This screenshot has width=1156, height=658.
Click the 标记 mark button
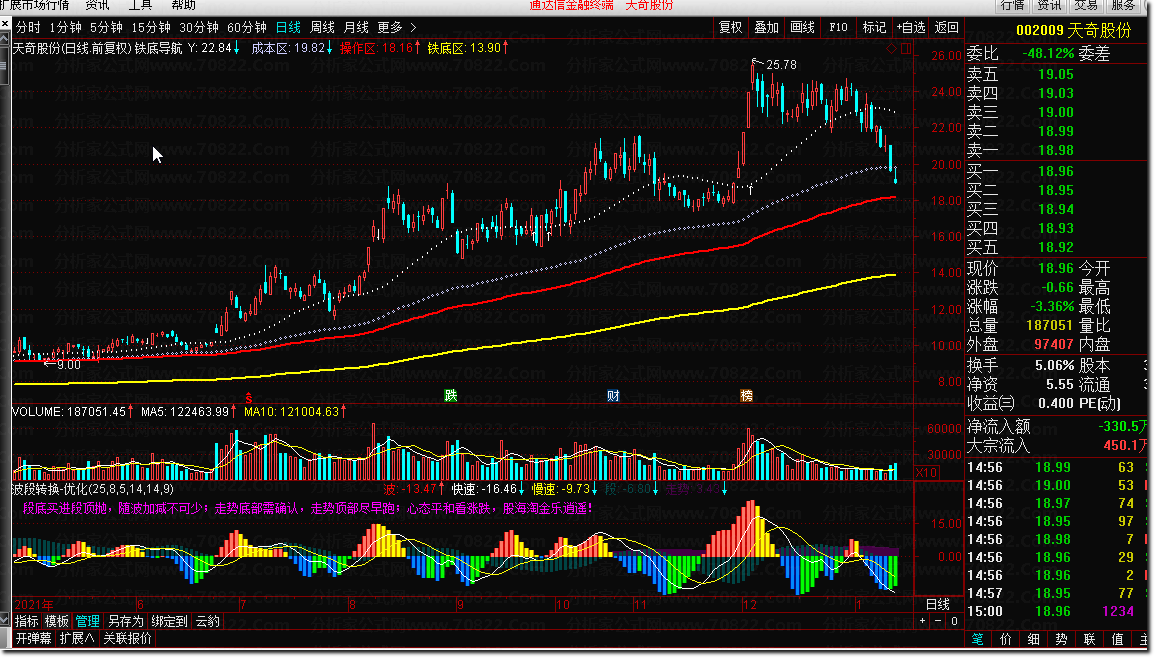pos(874,27)
